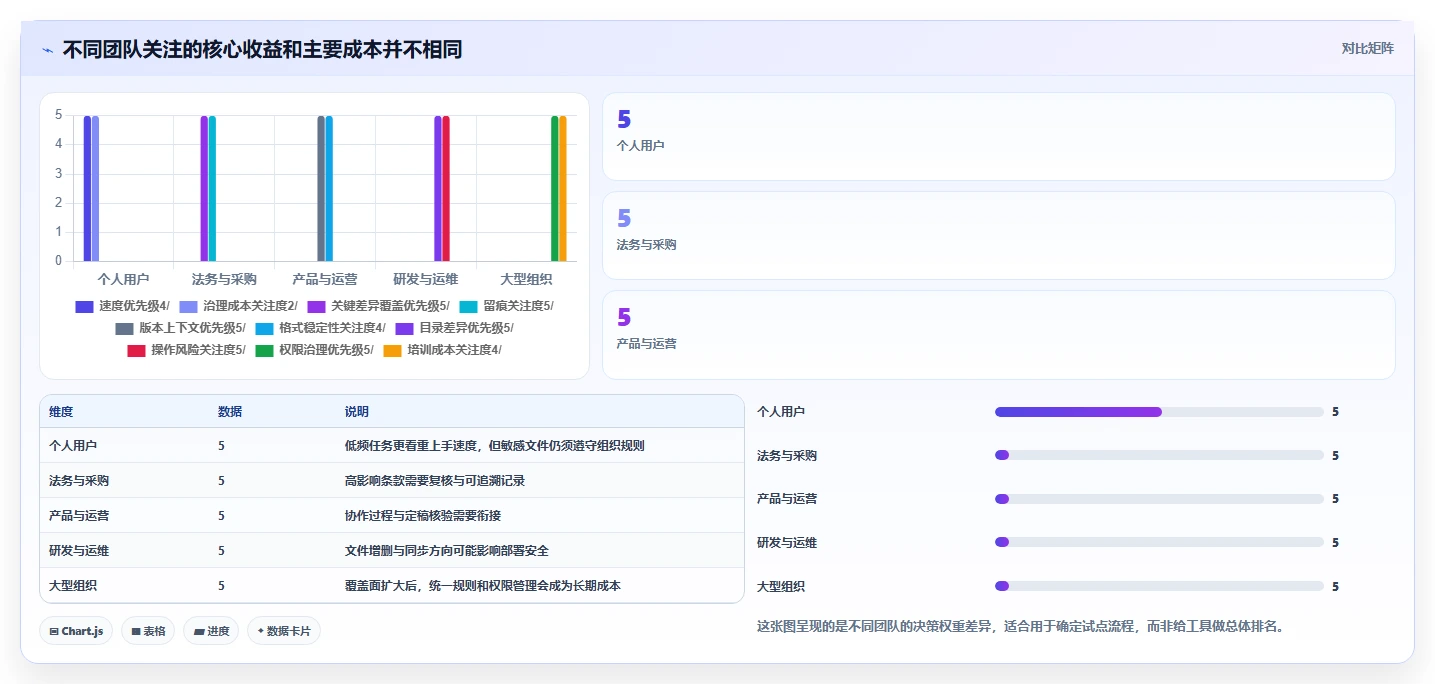Click the 说明 table column header

(x=357, y=412)
